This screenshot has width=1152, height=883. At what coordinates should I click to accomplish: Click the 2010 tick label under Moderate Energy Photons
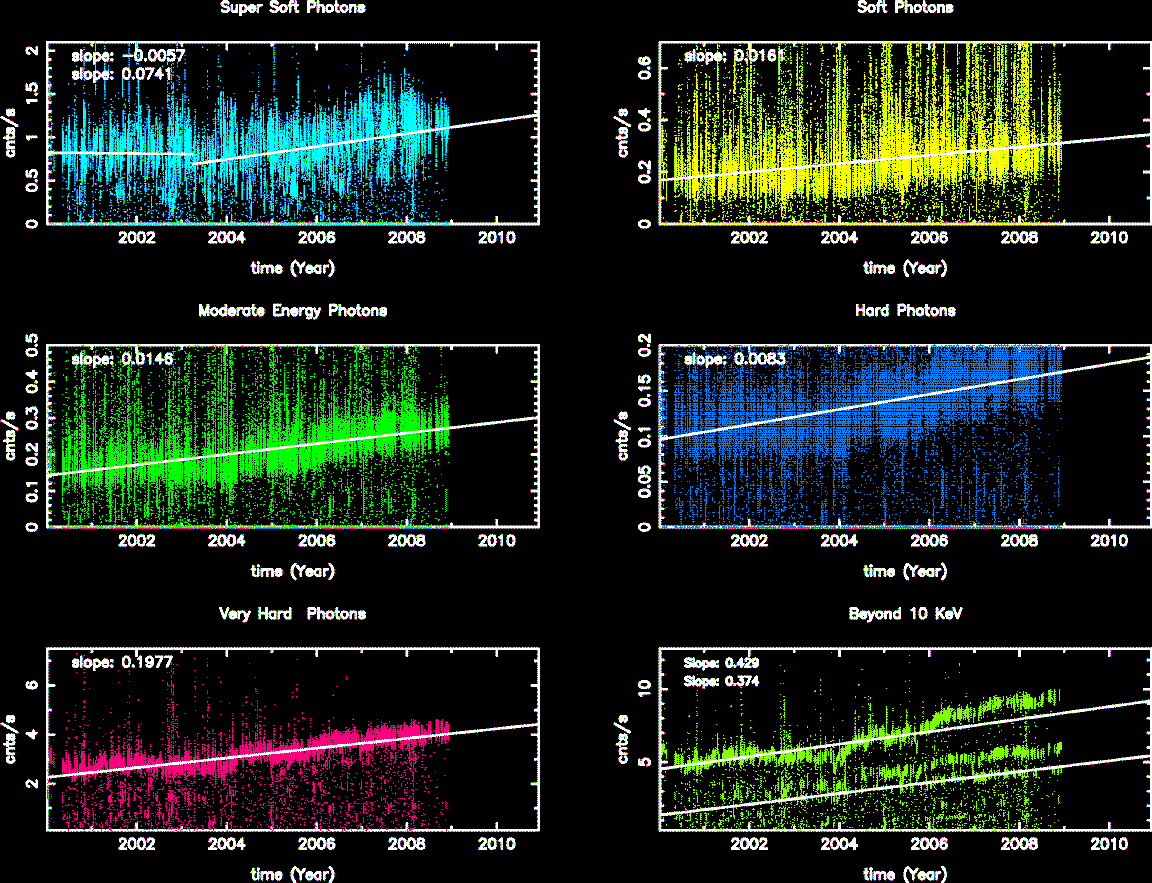click(496, 542)
